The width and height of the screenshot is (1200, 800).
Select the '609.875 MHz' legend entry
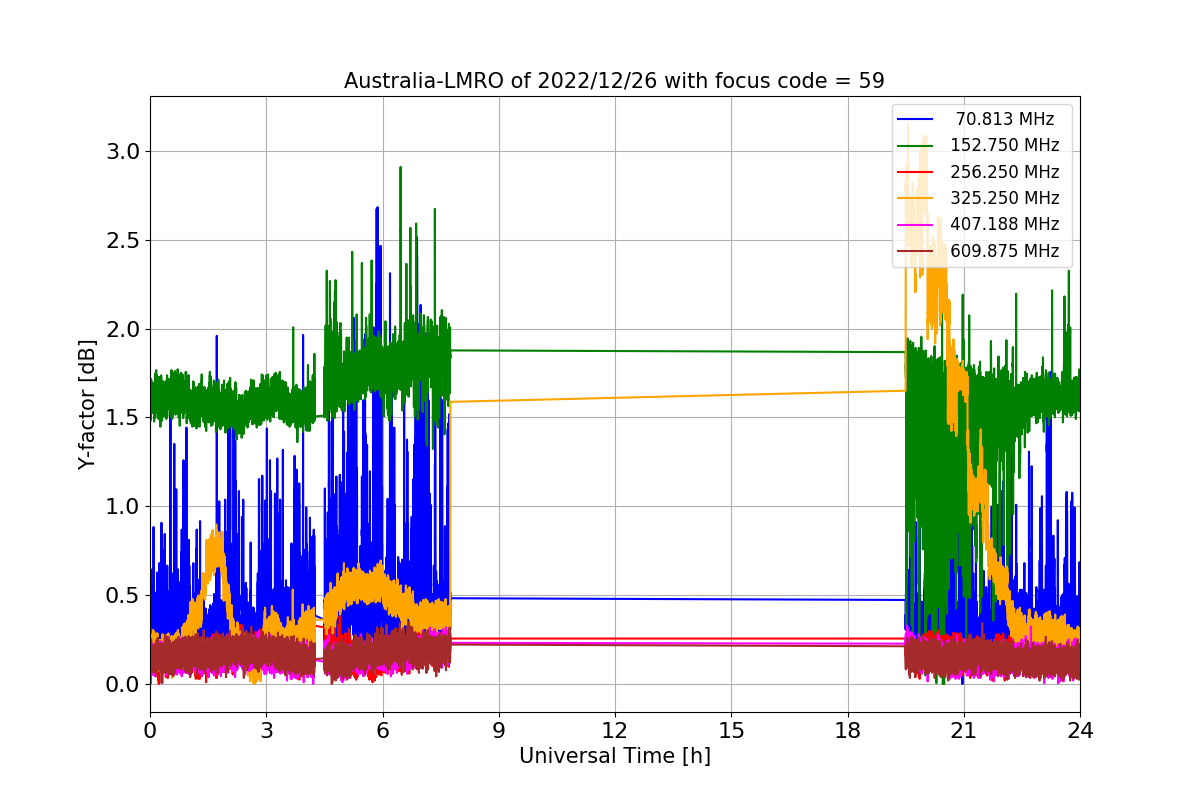[x=1005, y=251]
